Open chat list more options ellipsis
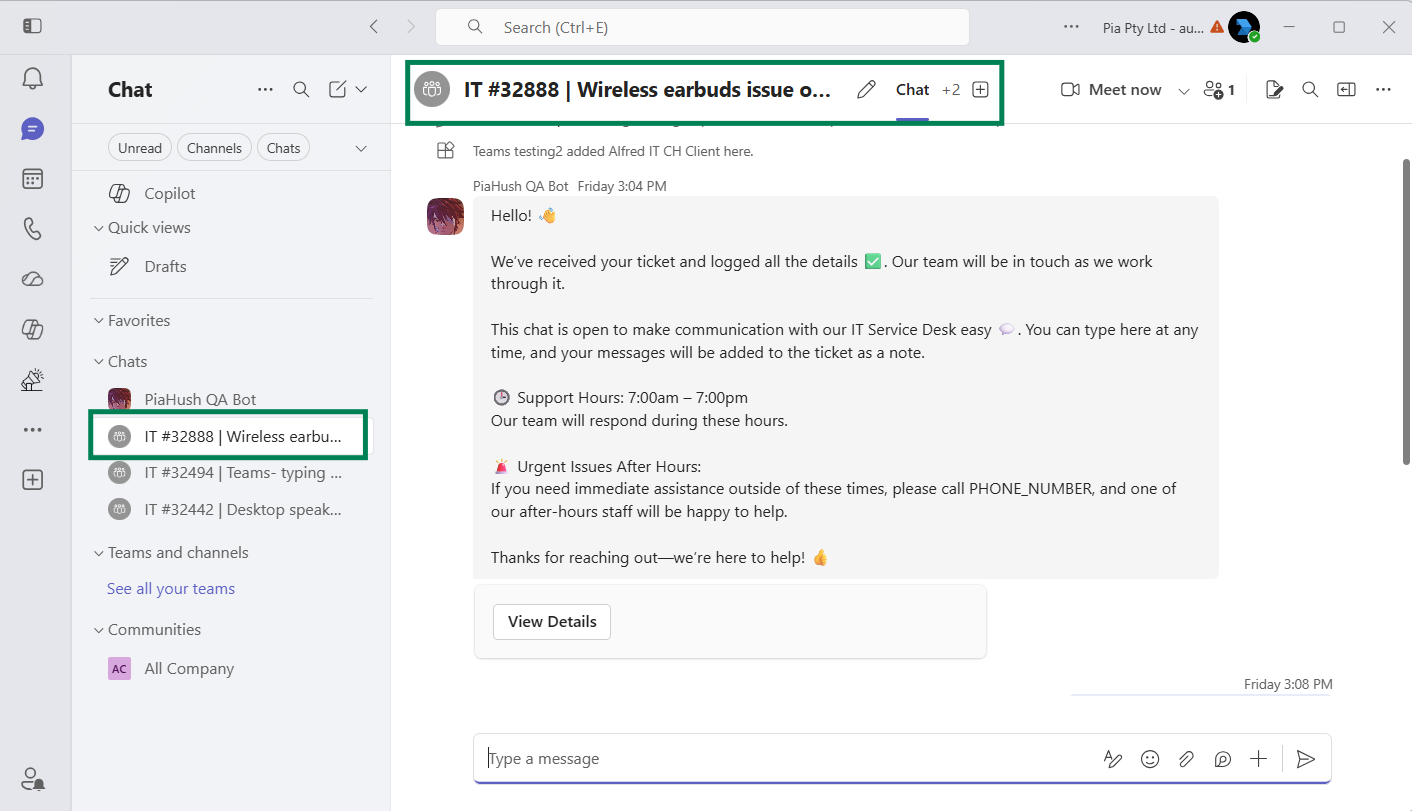Viewport: 1412px width, 811px height. 265,89
